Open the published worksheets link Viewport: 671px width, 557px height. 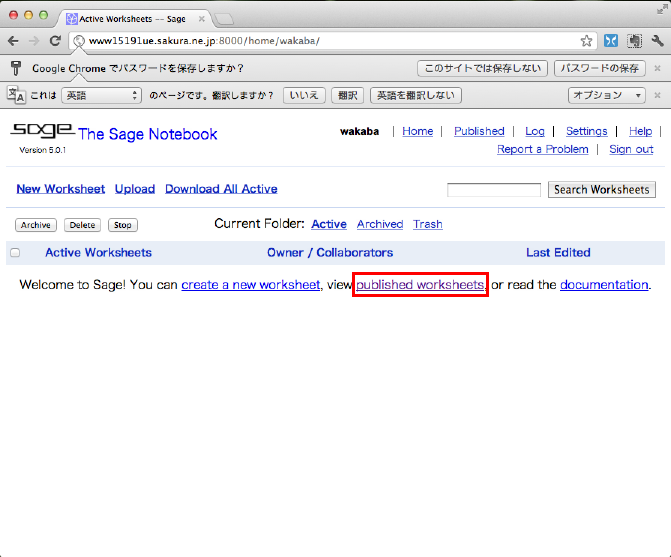420,285
